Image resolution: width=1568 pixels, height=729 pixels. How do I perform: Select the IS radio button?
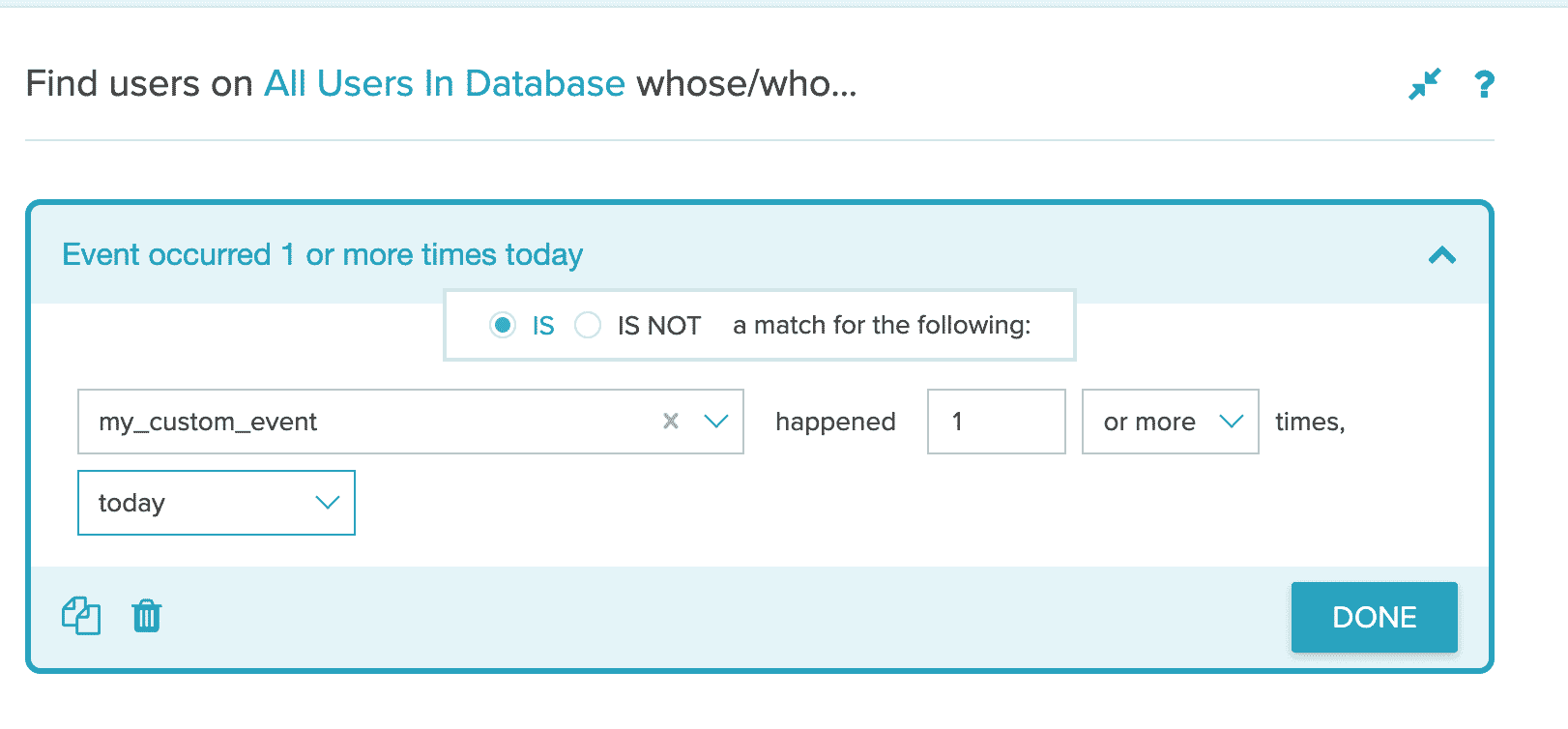click(x=503, y=326)
